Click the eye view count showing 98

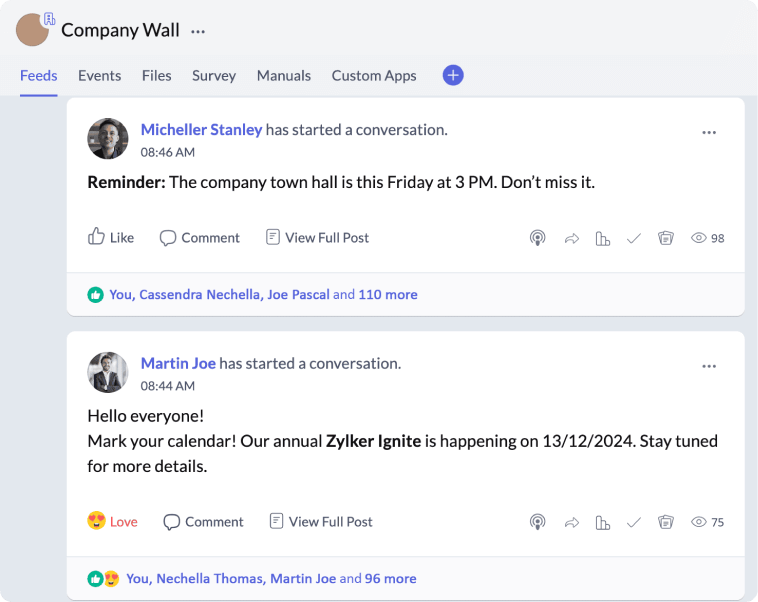(x=707, y=238)
